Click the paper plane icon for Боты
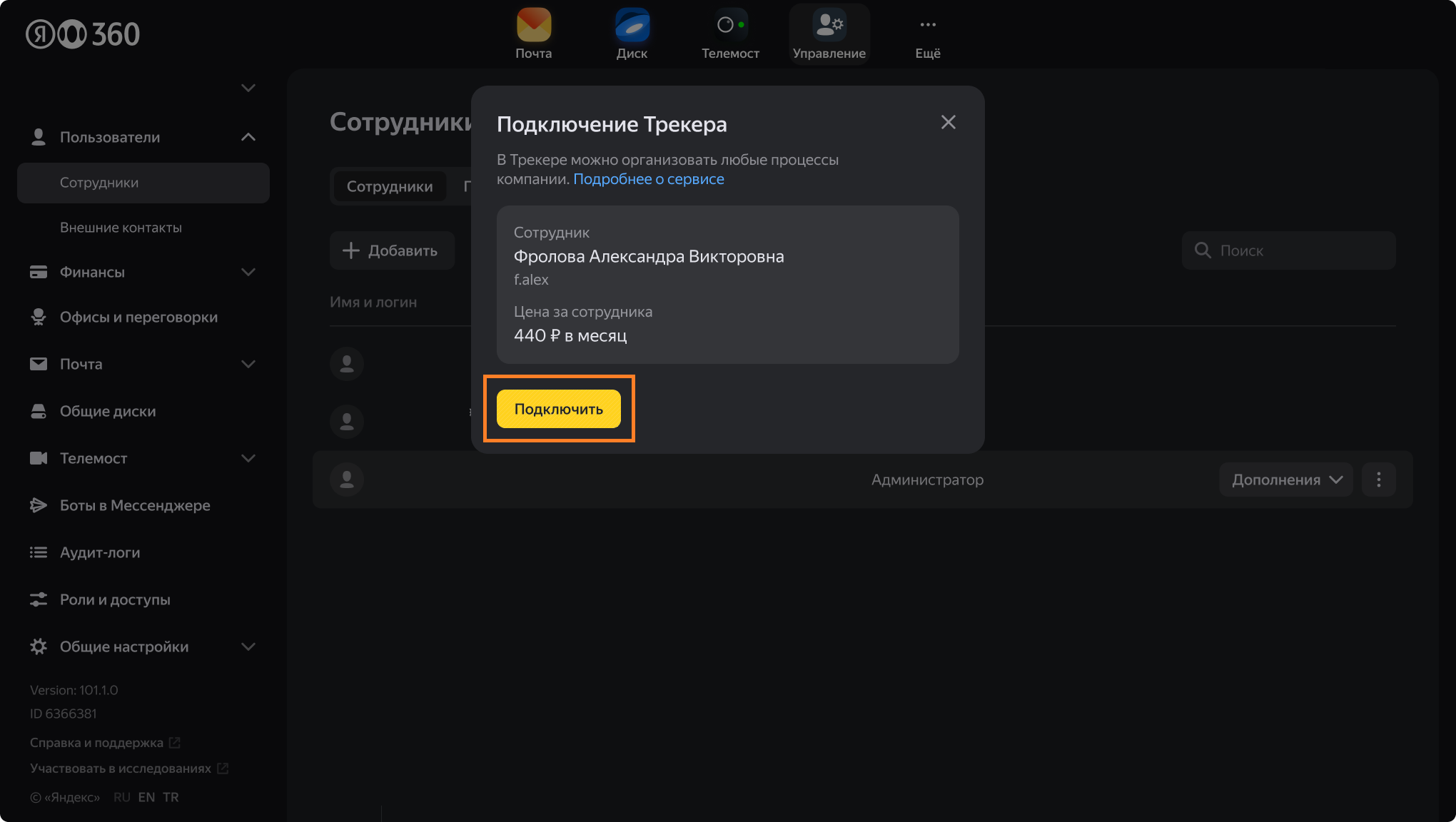This screenshot has height=822, width=1456. tap(39, 505)
